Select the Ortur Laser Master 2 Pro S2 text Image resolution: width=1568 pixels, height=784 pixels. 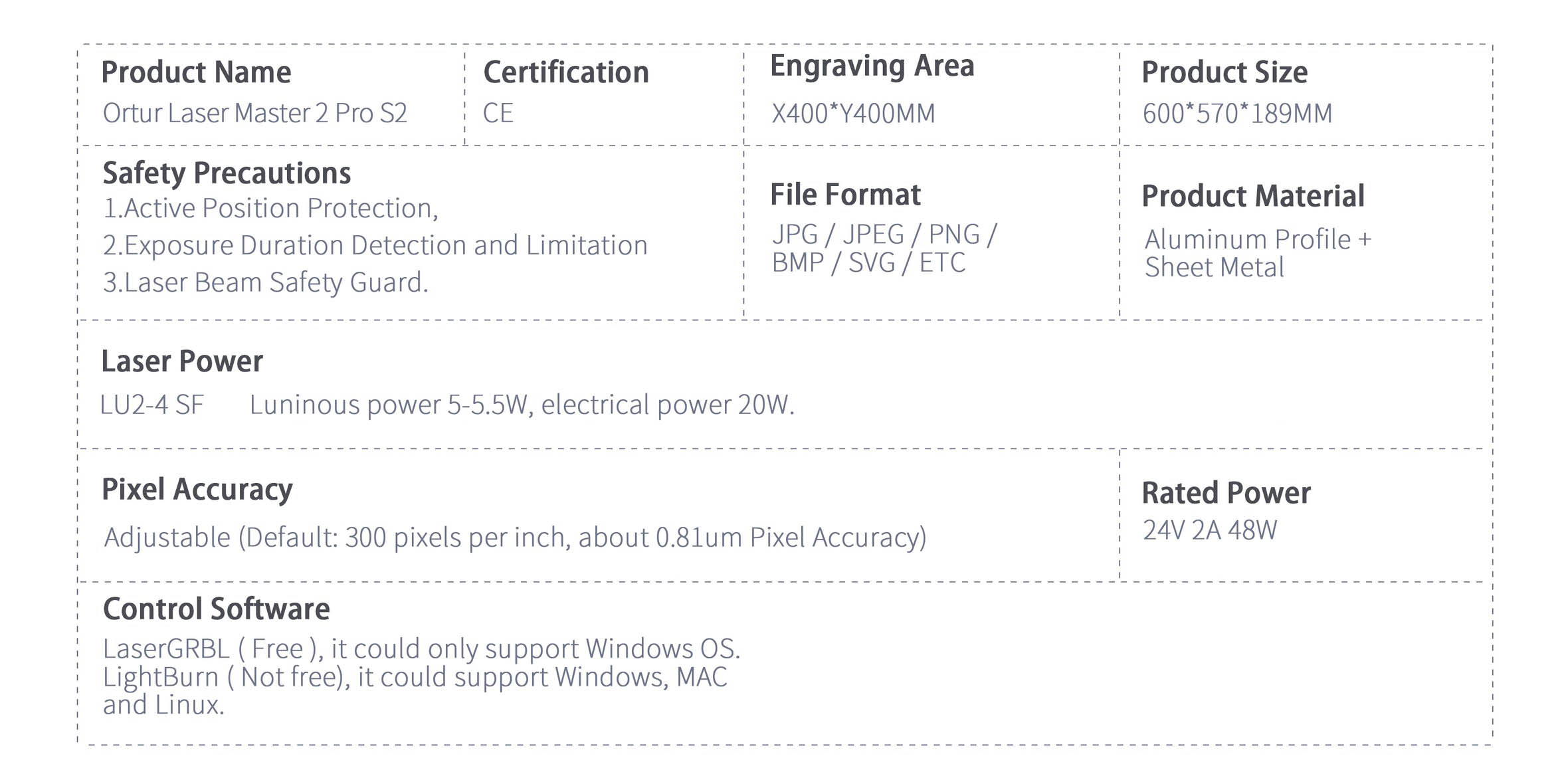[254, 113]
